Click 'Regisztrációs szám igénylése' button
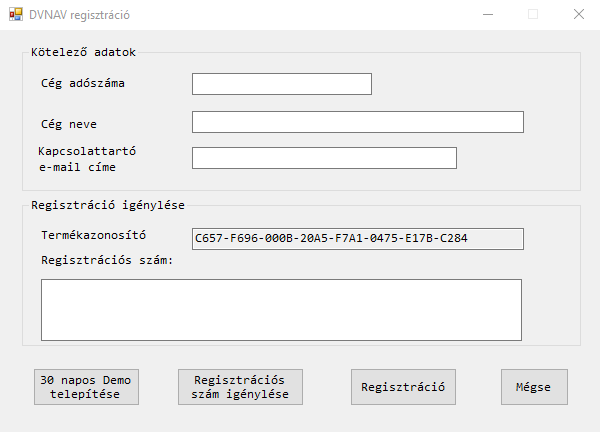Viewport: 600px width, 432px height. pyautogui.click(x=240, y=387)
